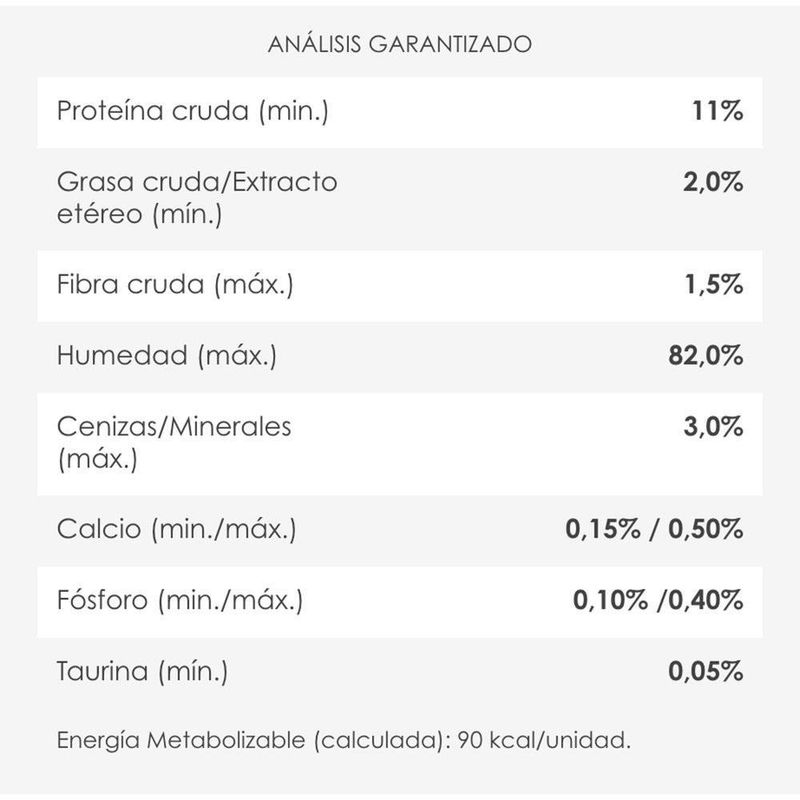This screenshot has width=800, height=800.
Task: Click the 0,40% phosphorus maximum value
Action: point(706,600)
